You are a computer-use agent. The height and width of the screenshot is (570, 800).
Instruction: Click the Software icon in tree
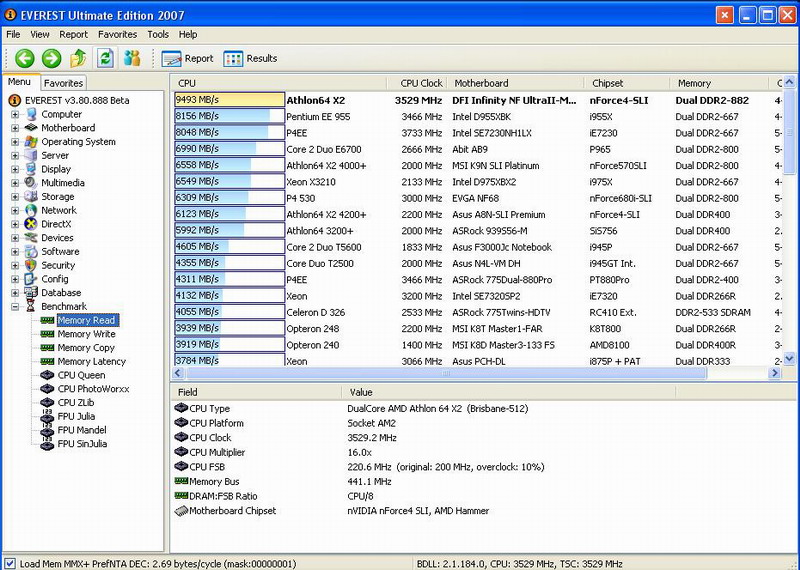[31, 252]
